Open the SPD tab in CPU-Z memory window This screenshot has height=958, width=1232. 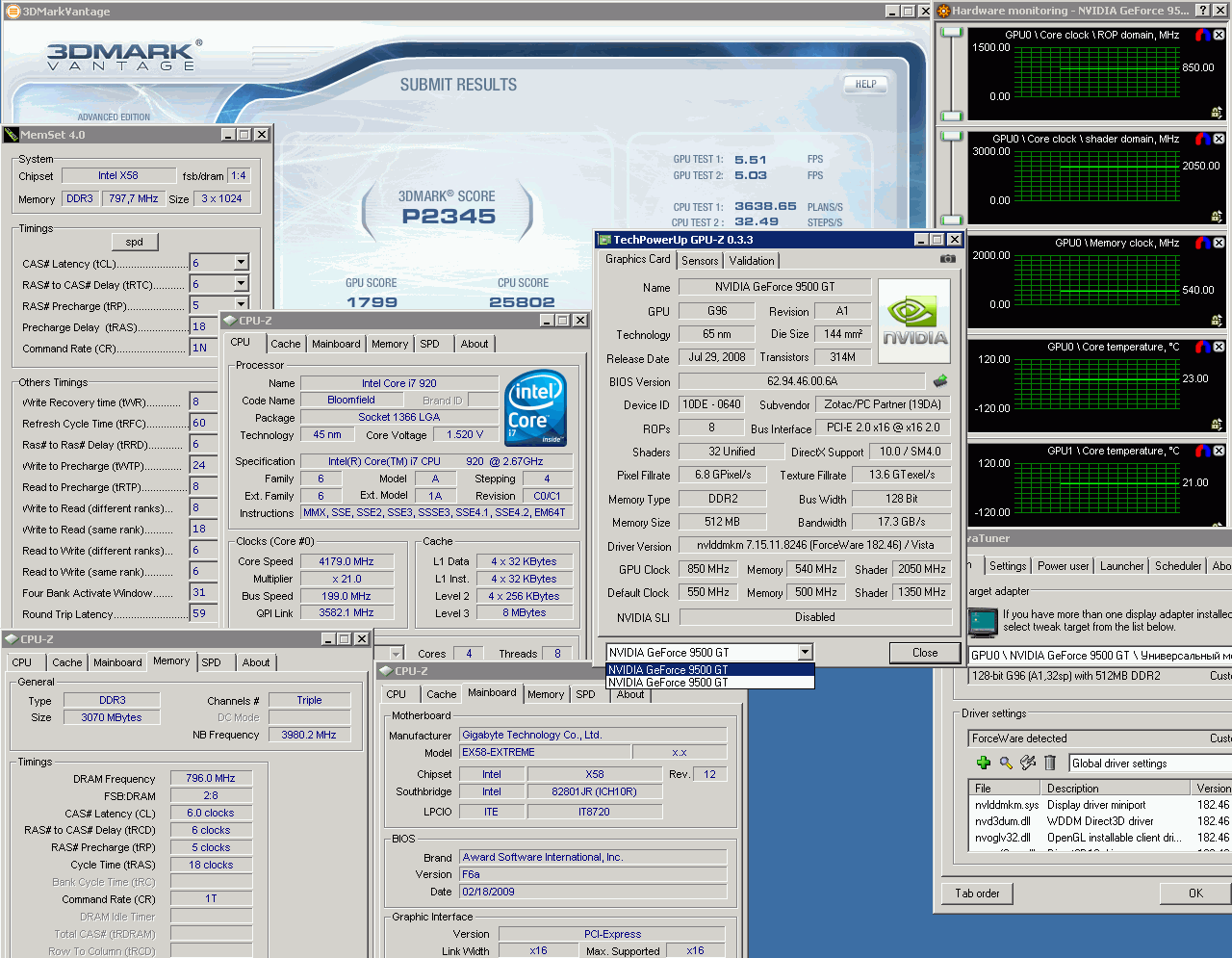point(212,662)
